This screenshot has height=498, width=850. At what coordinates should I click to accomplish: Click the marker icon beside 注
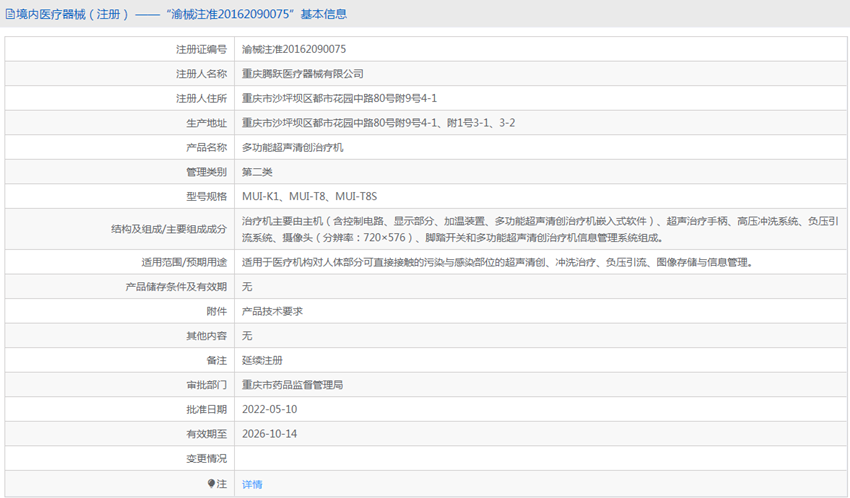pyautogui.click(x=211, y=483)
